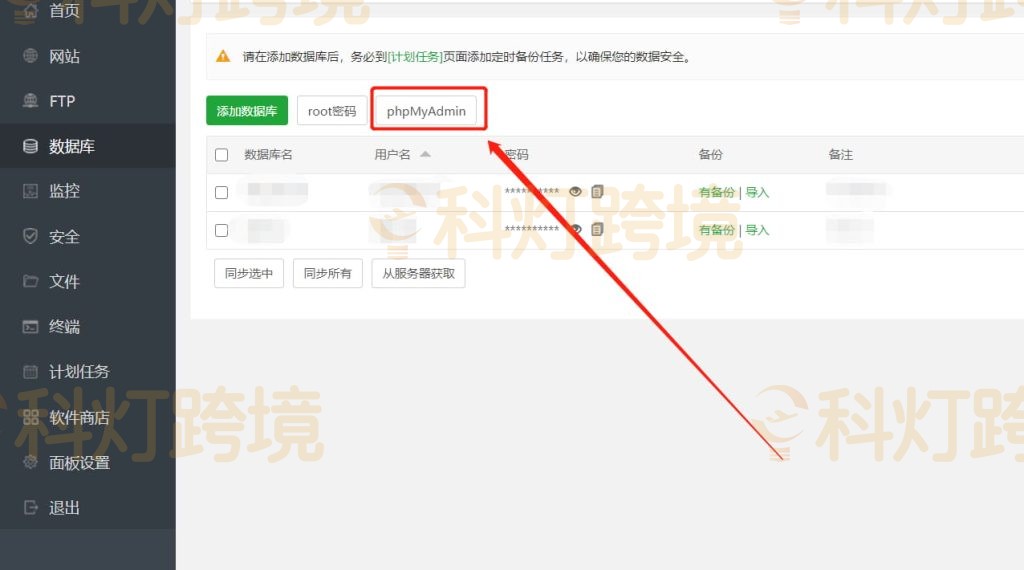Click the 安全 shield icon

pyautogui.click(x=30, y=236)
